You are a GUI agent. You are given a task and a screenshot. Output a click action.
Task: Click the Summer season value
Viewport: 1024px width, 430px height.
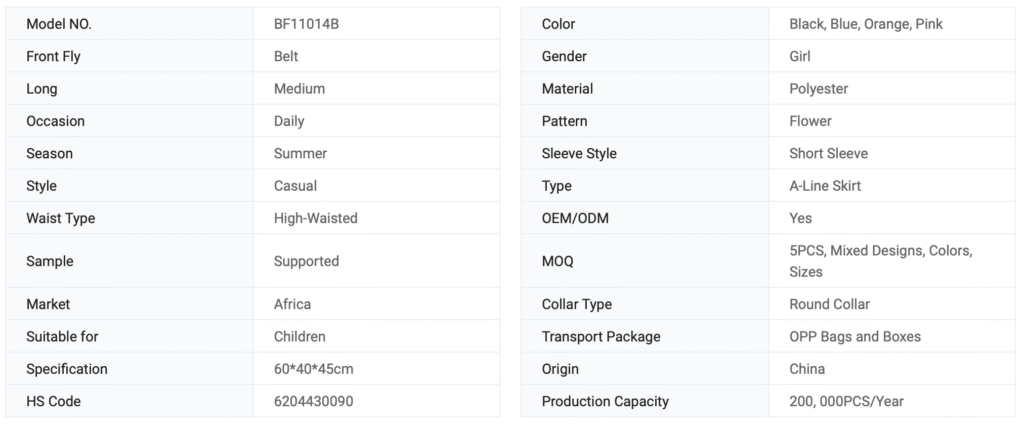point(300,154)
